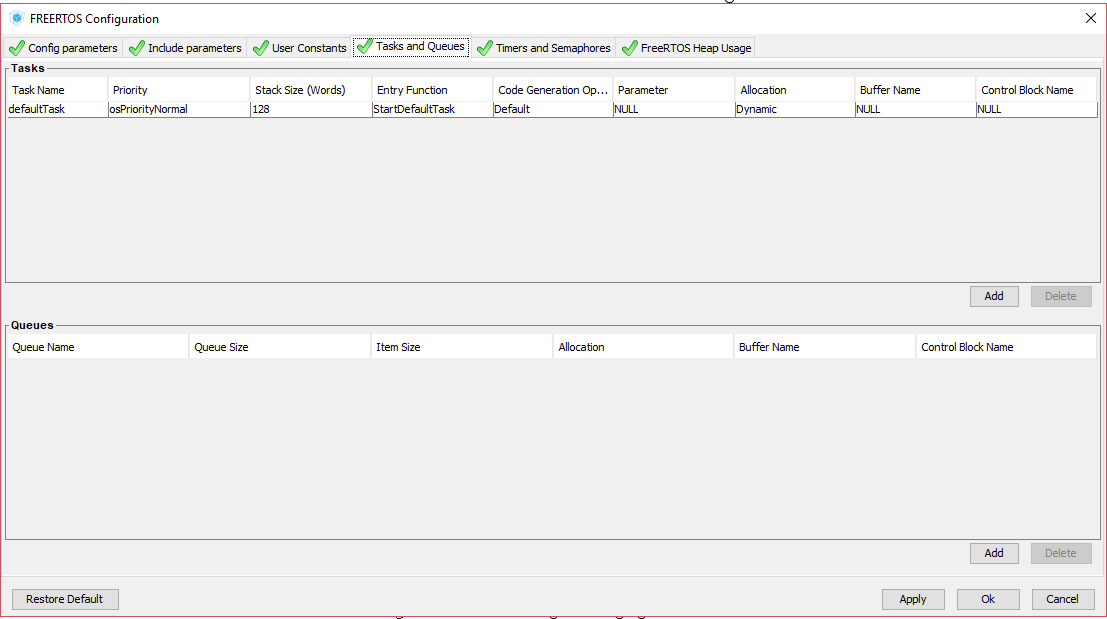
Task: Select the User Constants tab
Action: pos(299,48)
